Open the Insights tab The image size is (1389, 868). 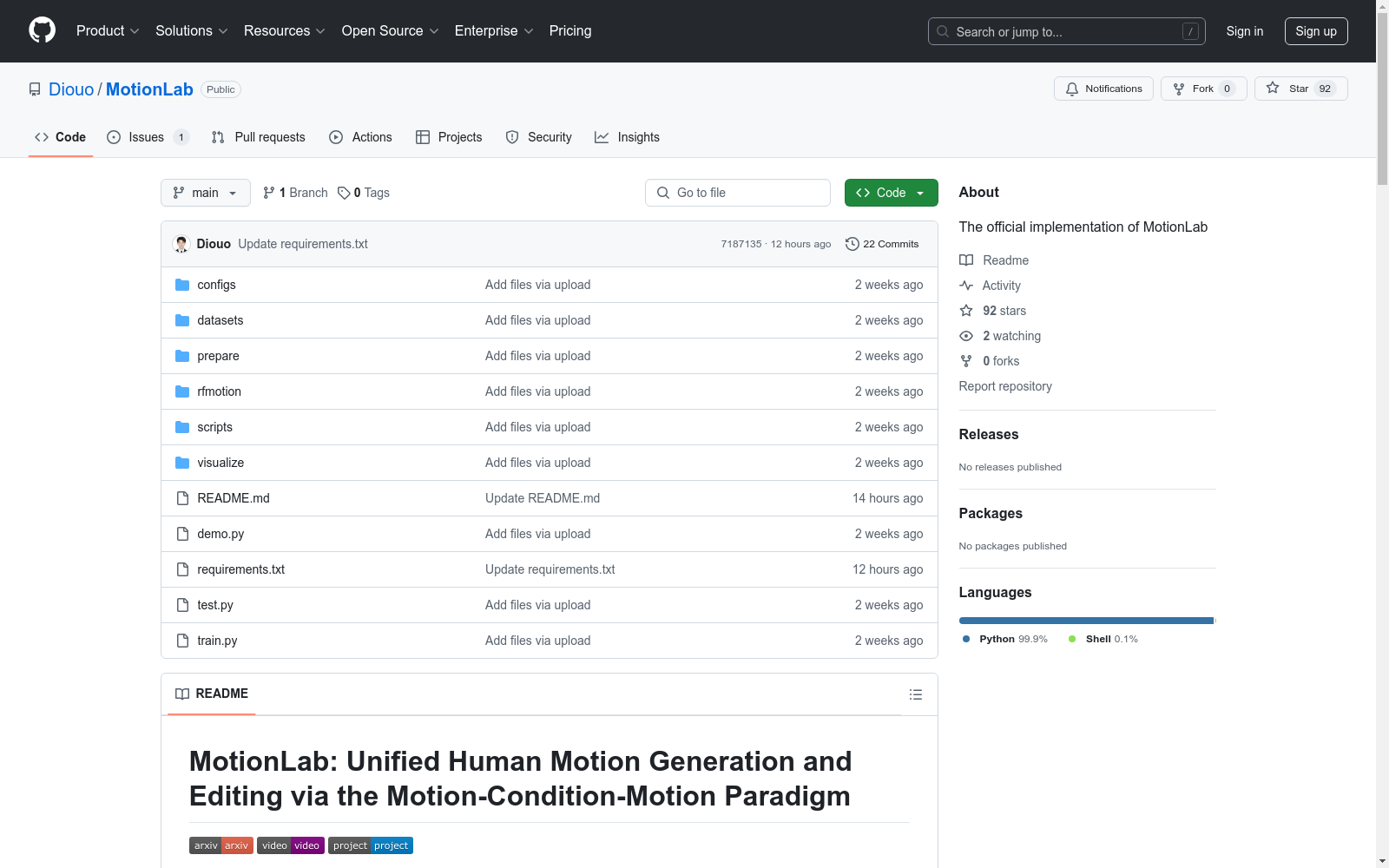[627, 137]
